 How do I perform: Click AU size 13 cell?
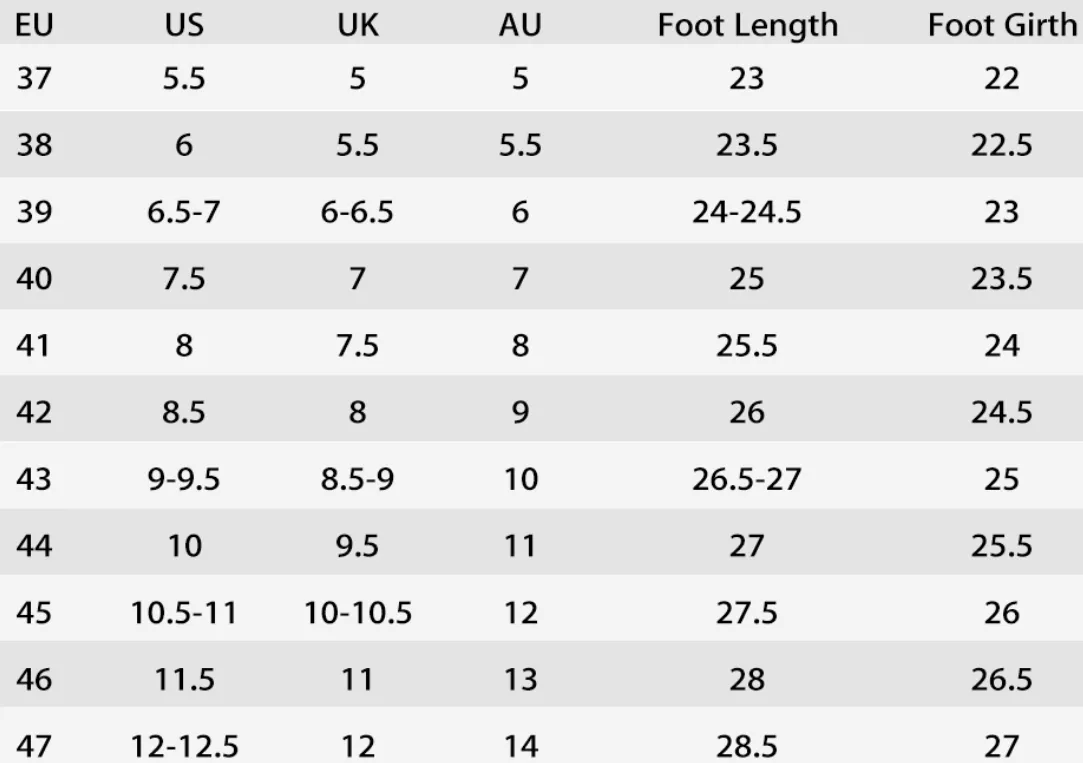tap(520, 680)
